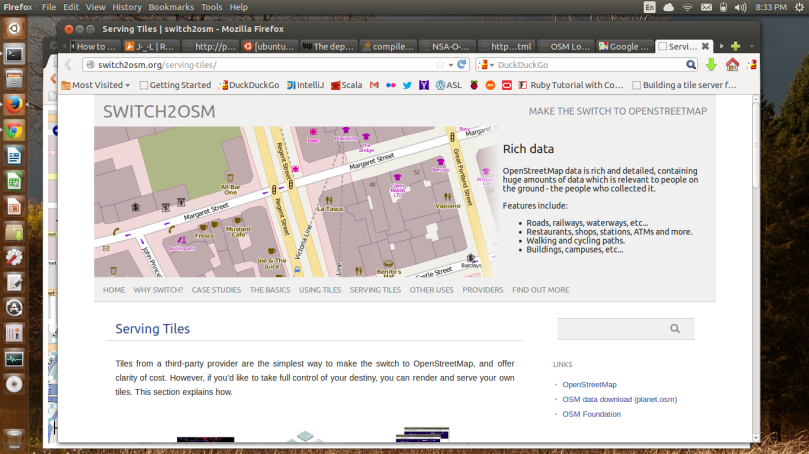The height and width of the screenshot is (454, 809).
Task: Open the Wi-Fi network indicator
Action: coord(687,7)
